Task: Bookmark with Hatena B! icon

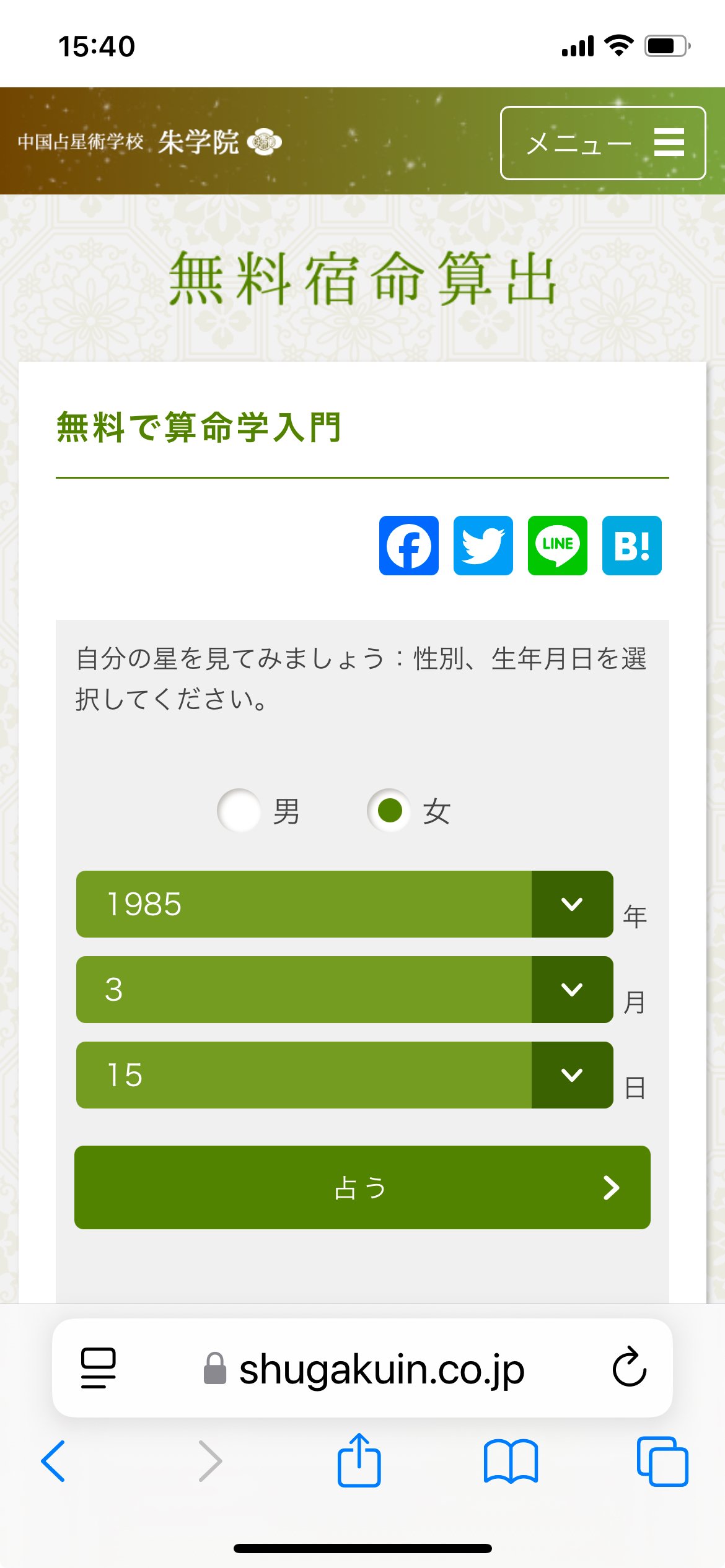Action: 632,546
